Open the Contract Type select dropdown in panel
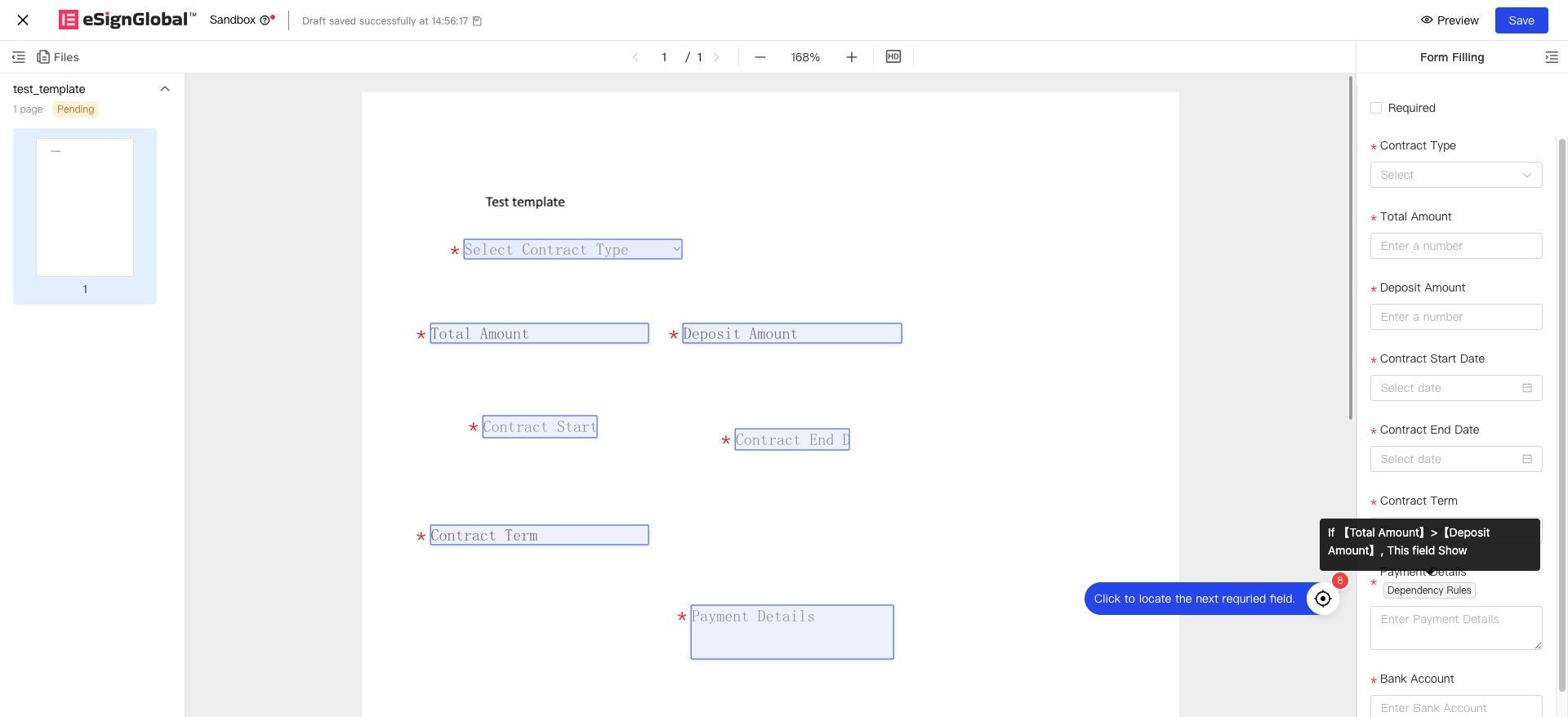Screen dimensions: 1568x717 (x=1456, y=175)
